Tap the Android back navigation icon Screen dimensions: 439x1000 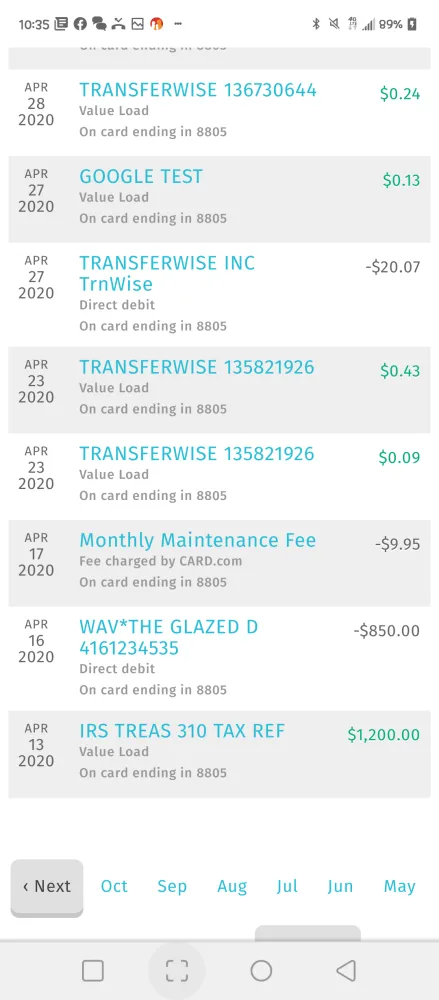click(x=346, y=971)
